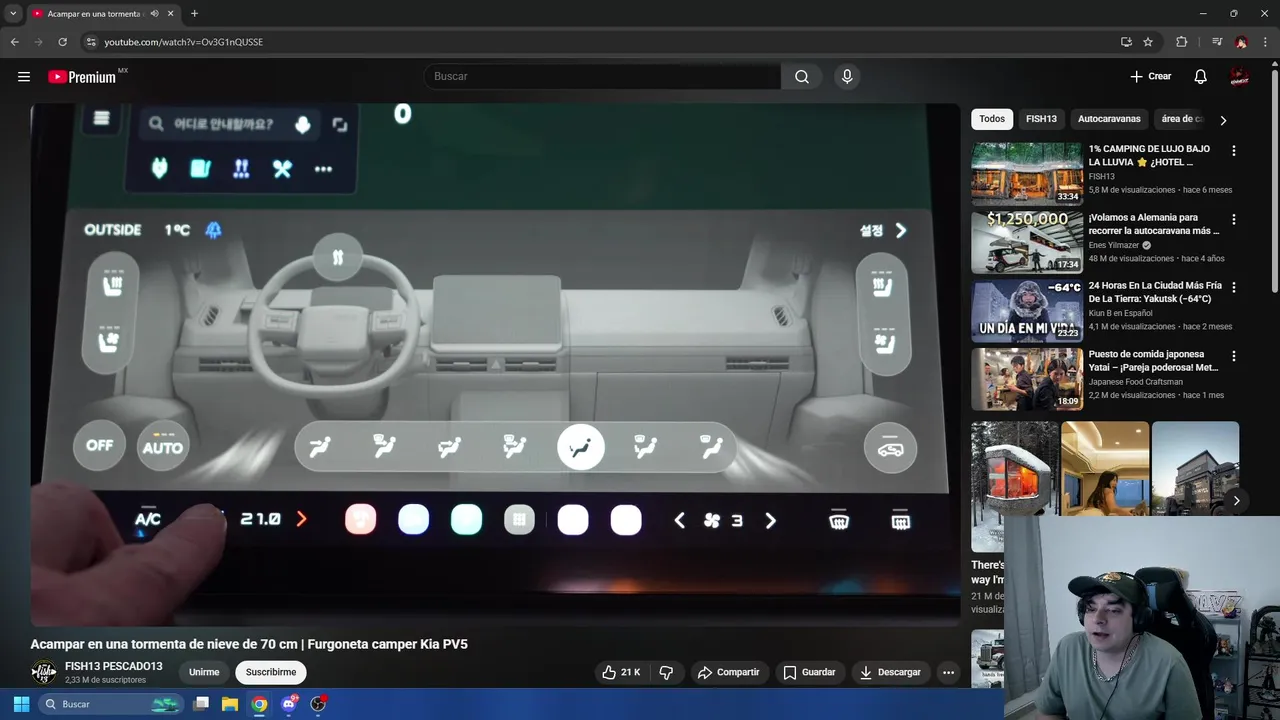Screen dimensions: 1280x720
Task: Switch to Chrome in the taskbar
Action: coord(260,704)
